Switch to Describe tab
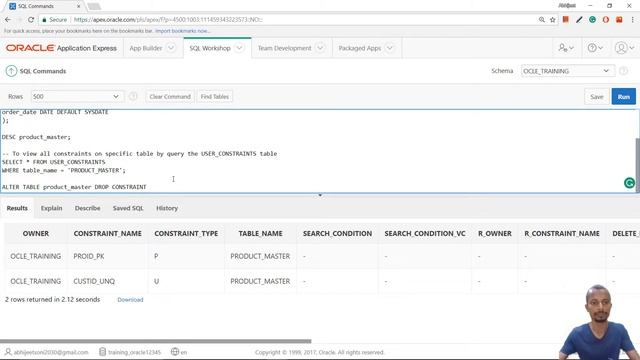This screenshot has width=640, height=360. coord(87,208)
